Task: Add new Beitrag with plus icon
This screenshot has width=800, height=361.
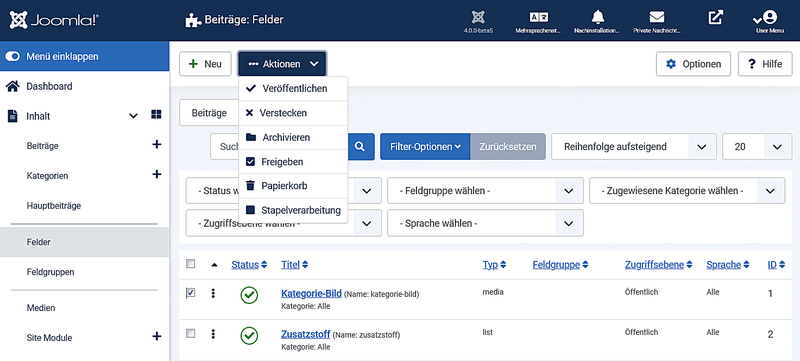Action: click(157, 145)
